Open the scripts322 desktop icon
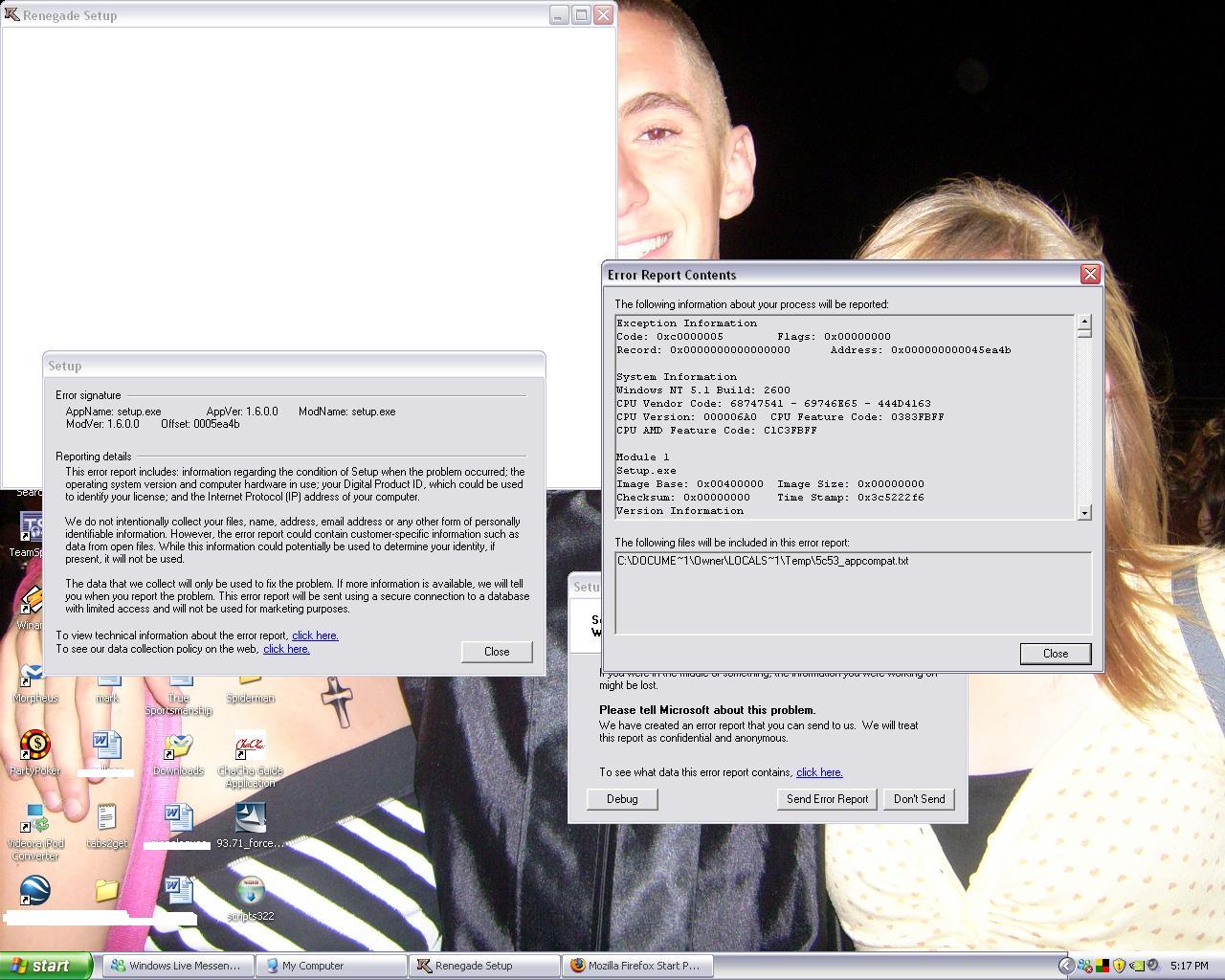 point(251,892)
